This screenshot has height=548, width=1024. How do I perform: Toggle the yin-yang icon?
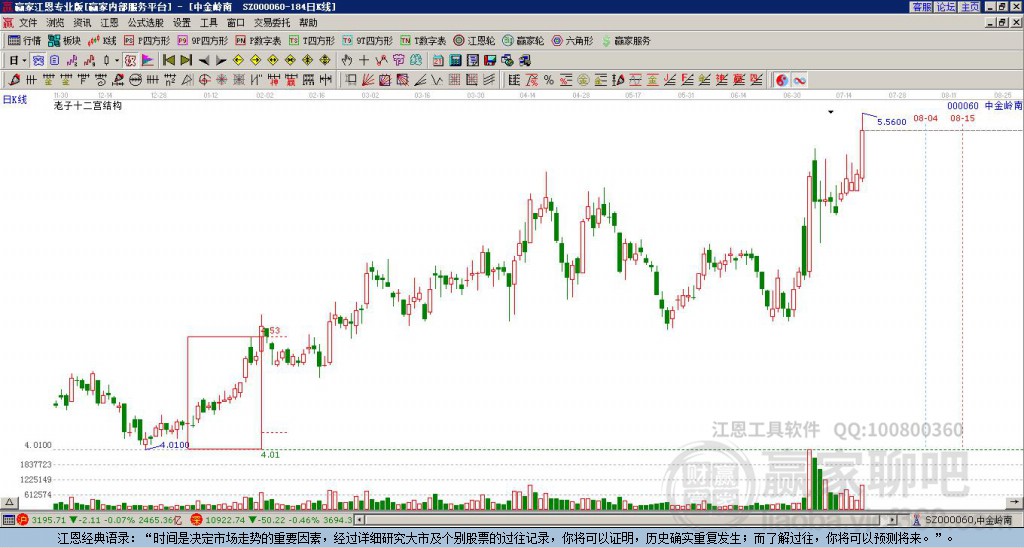[782, 80]
